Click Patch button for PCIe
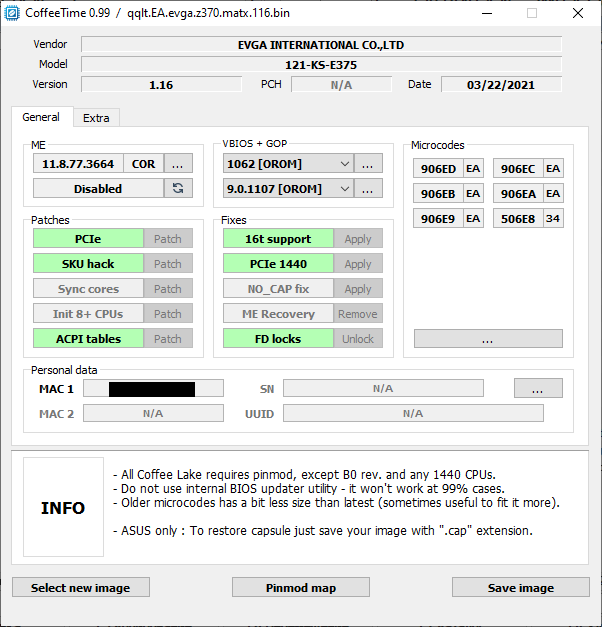Image resolution: width=602 pixels, height=627 pixels. 168,239
